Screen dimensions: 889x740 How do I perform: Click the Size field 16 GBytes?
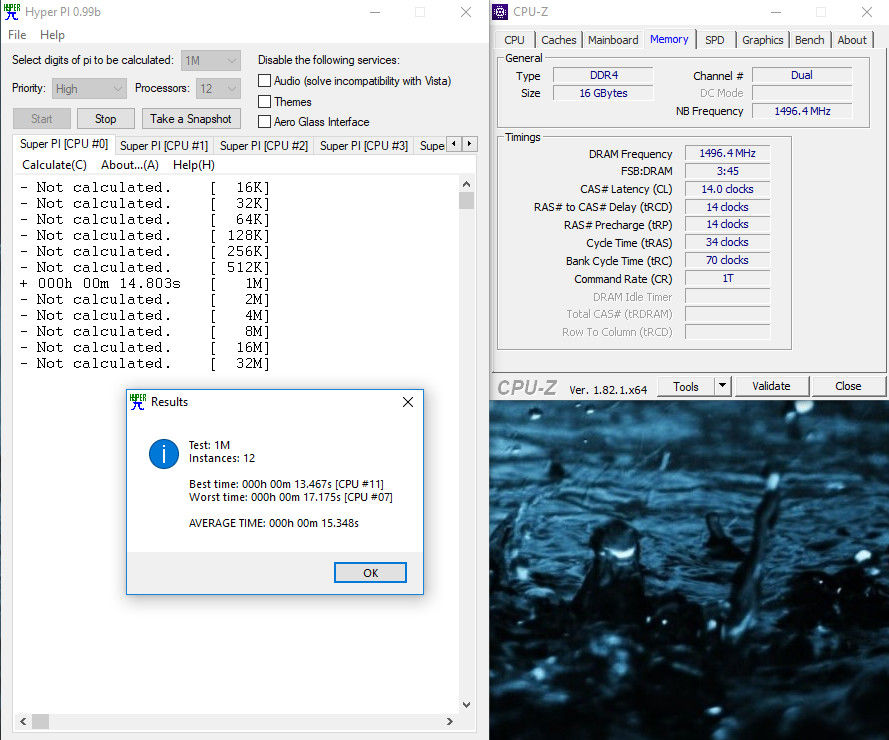pos(603,93)
